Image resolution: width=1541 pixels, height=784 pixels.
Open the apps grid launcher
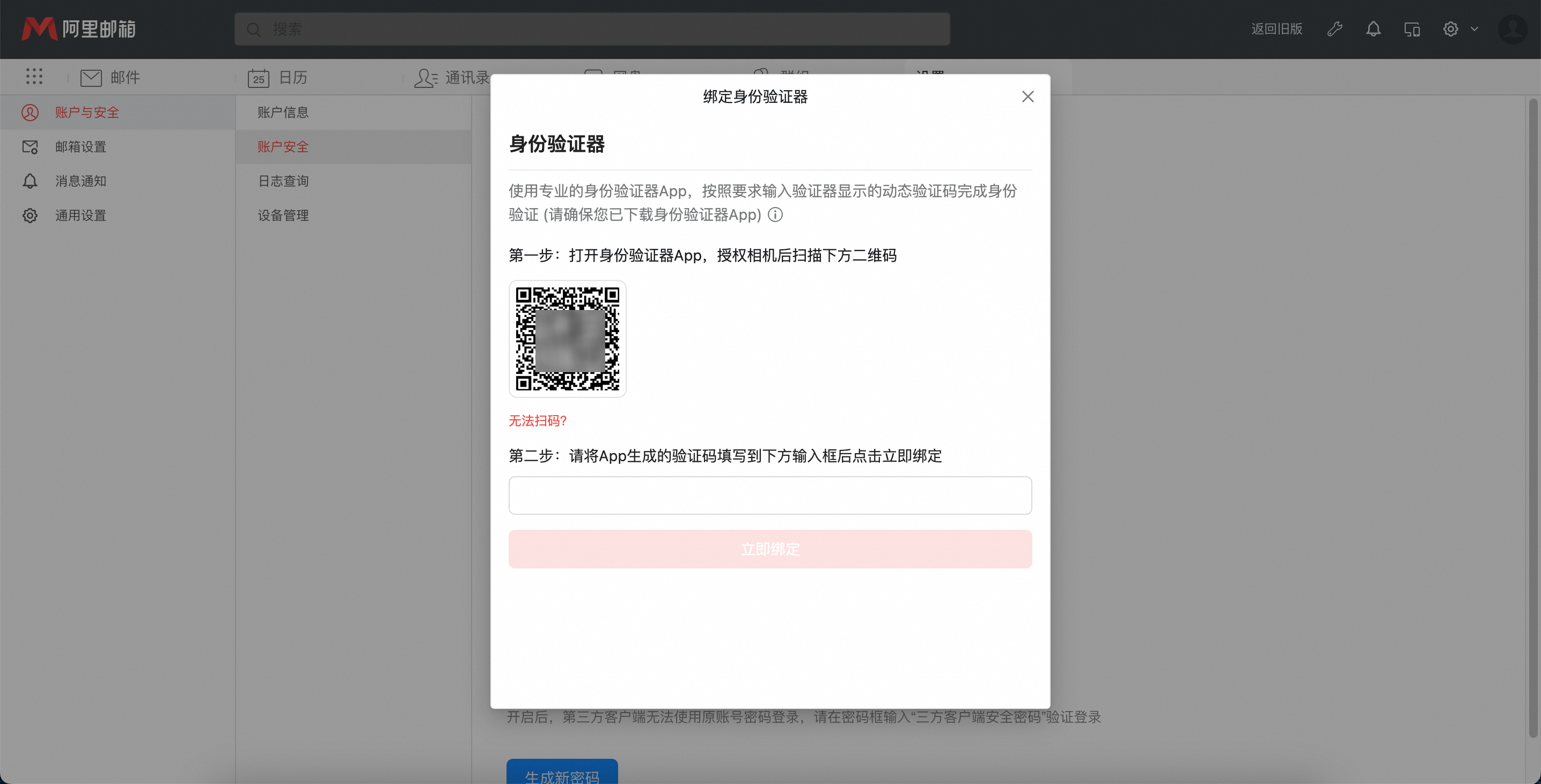tap(34, 76)
